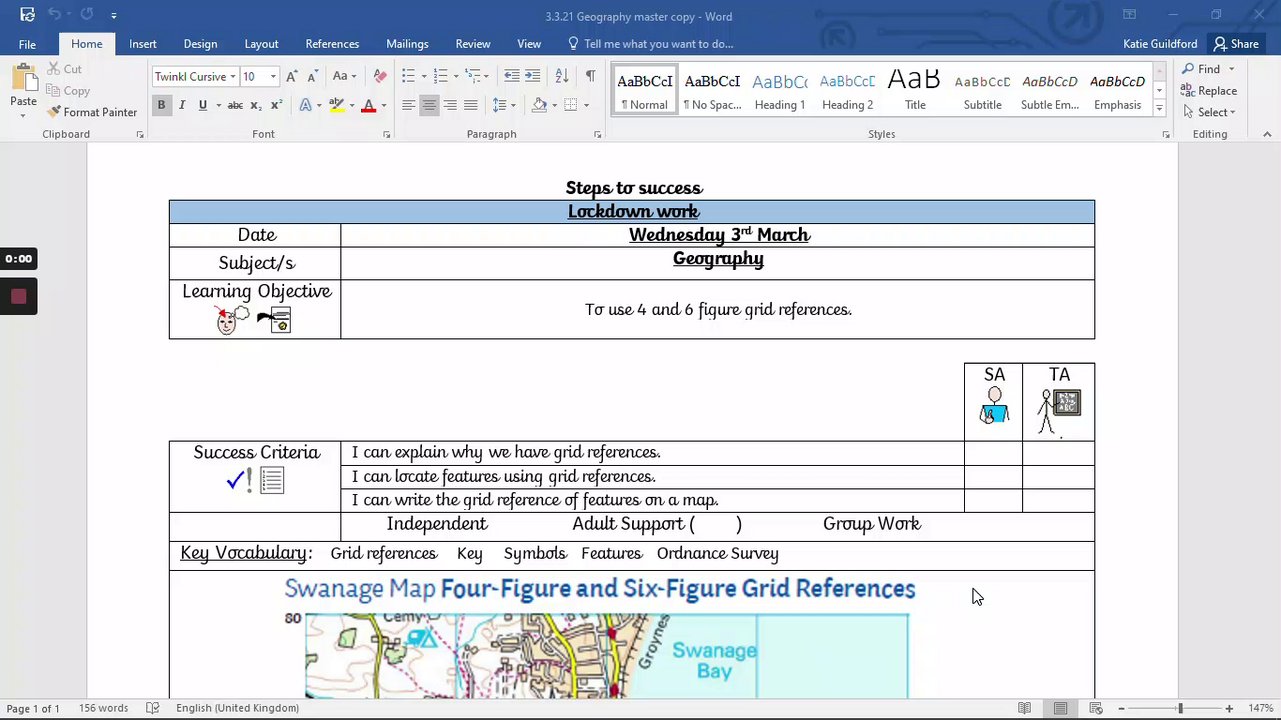
Task: Switch to Web Layout view
Action: click(1096, 708)
